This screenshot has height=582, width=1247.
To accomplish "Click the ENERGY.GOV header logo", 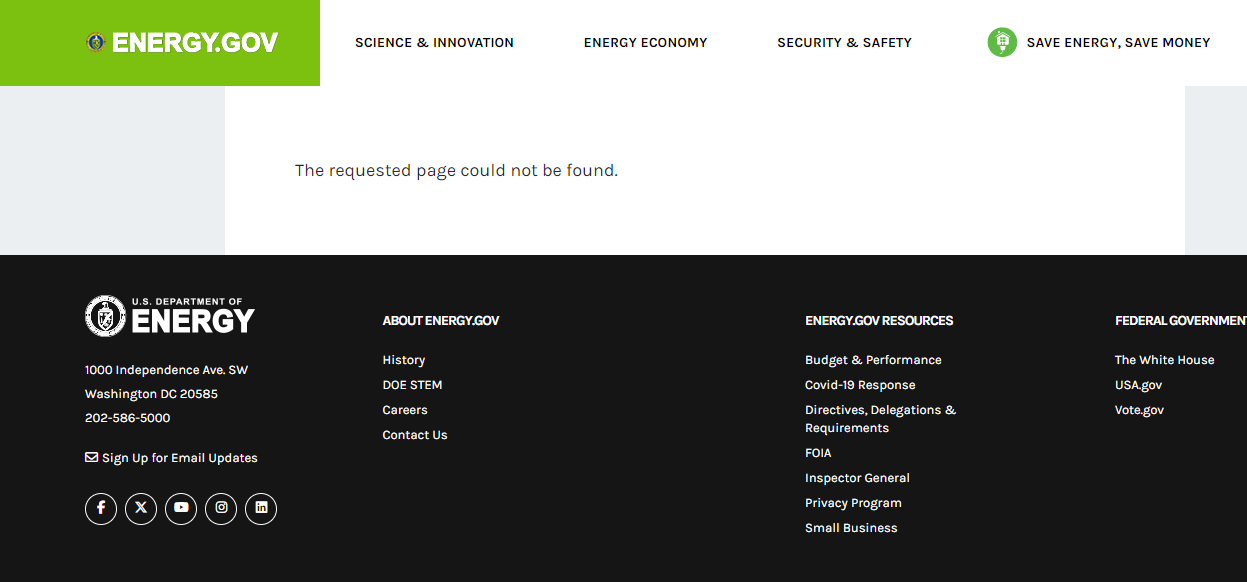I will pos(182,43).
